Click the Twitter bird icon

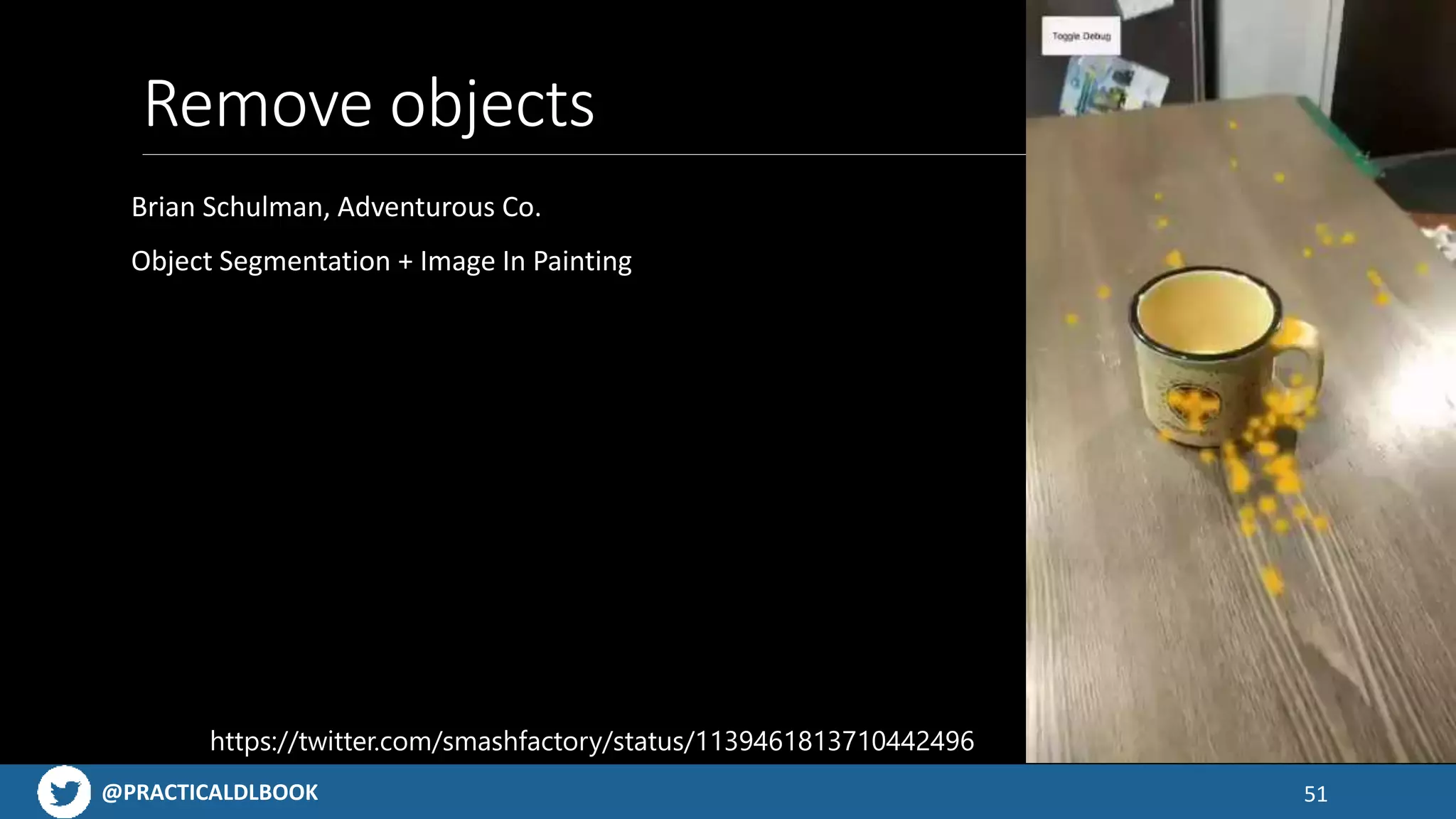point(64,792)
